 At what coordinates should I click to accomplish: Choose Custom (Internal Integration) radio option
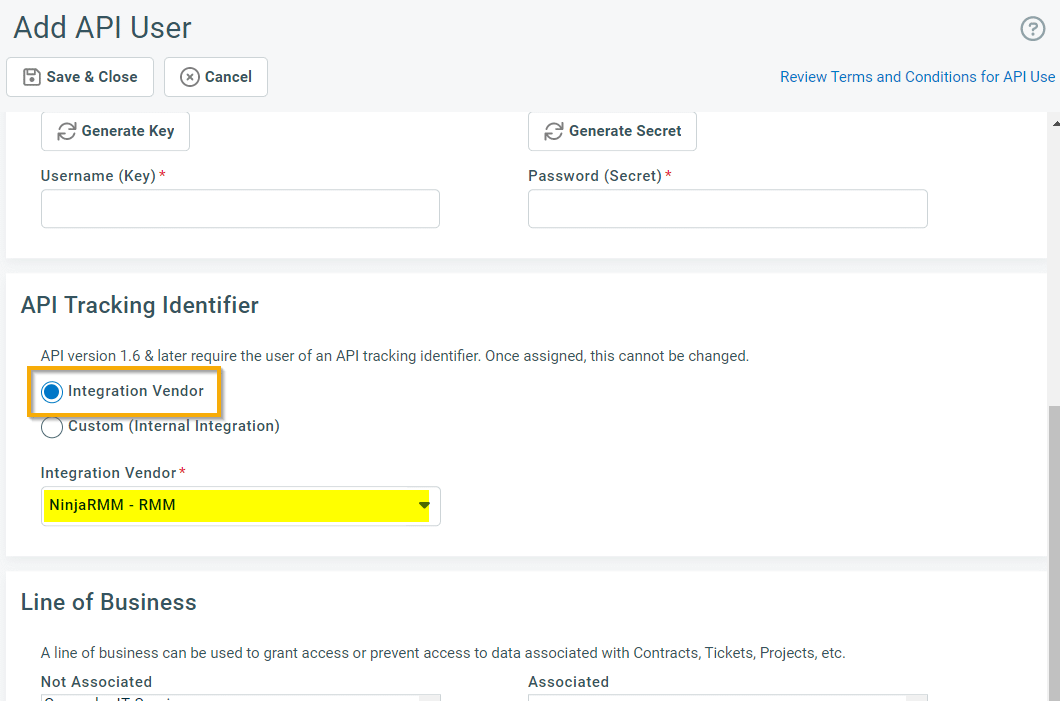tap(52, 427)
